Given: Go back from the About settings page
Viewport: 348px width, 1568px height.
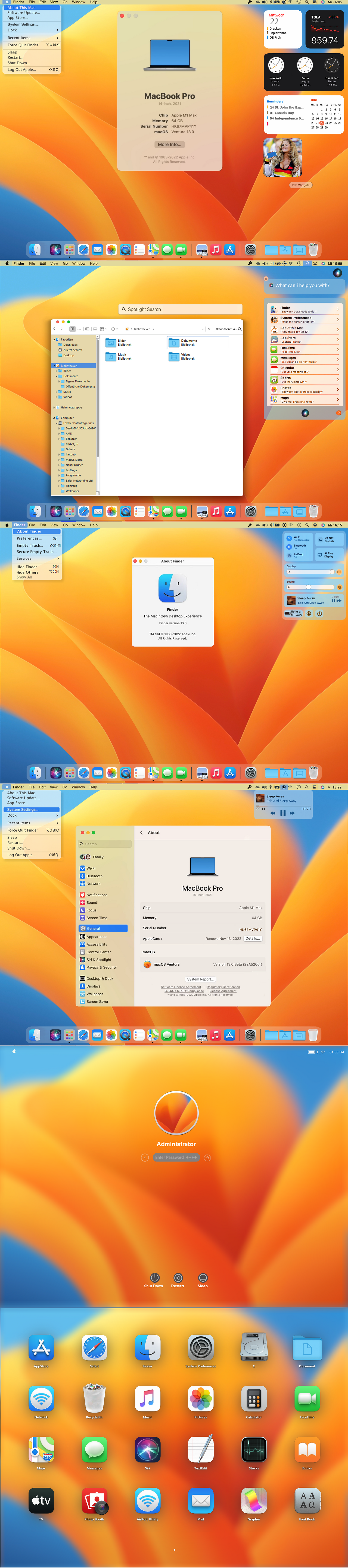Looking at the screenshot, I should 142,833.
